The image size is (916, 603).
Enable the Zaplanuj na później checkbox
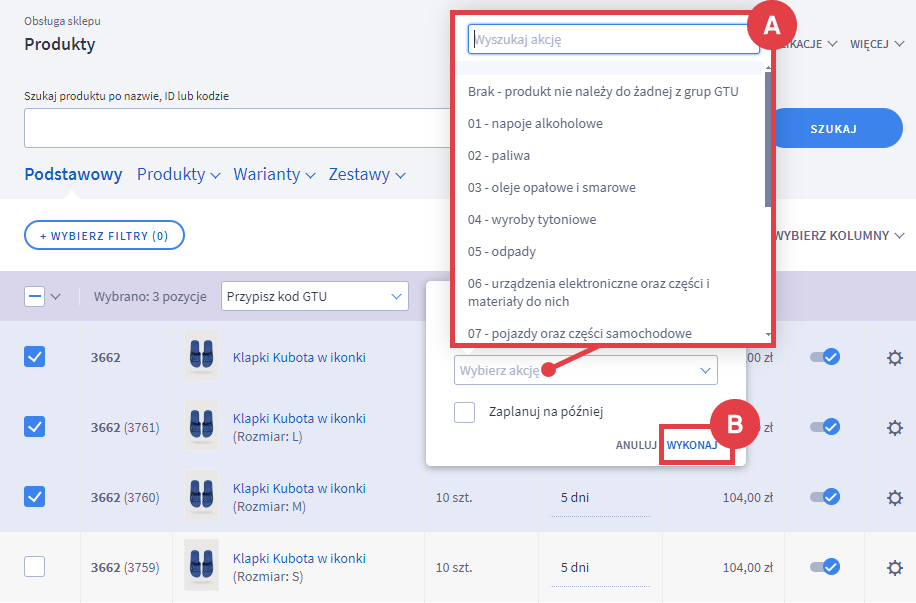tap(464, 411)
